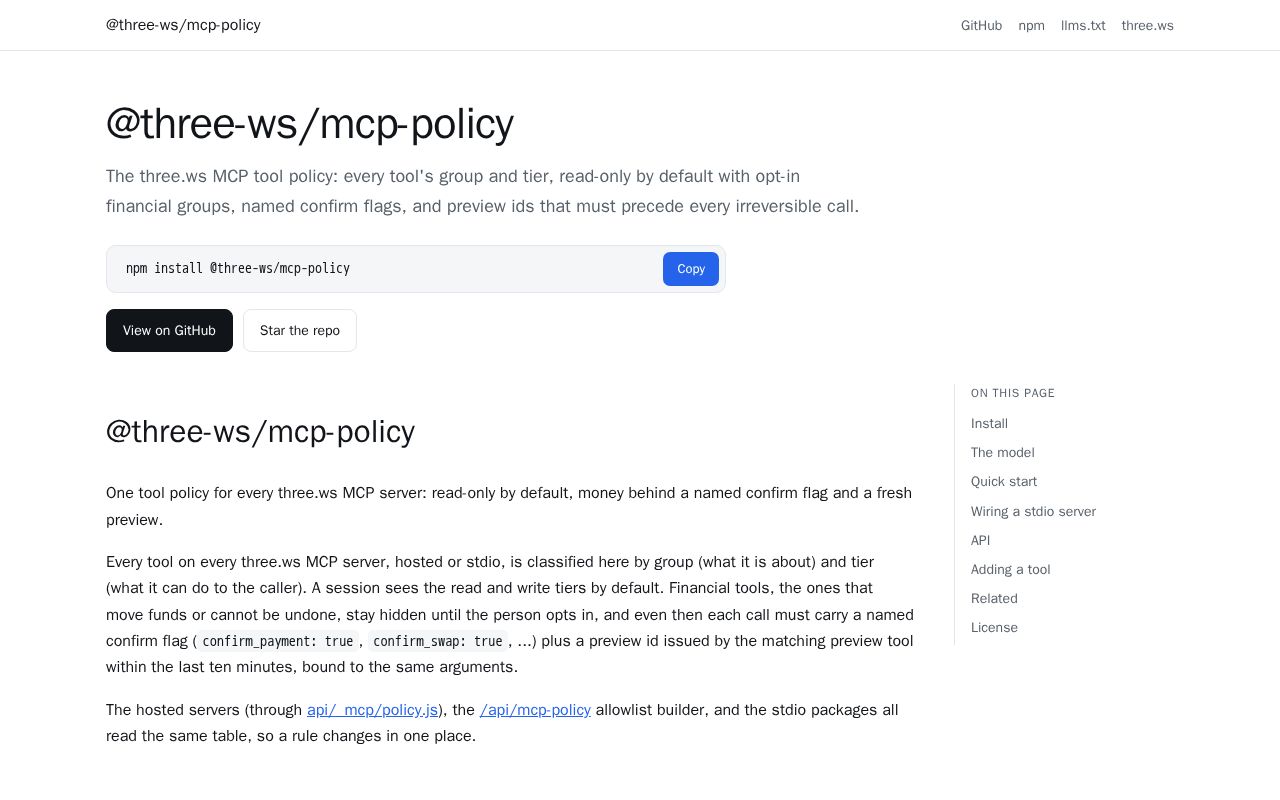Screen dimensions: 1280x800
Task: Follow the /api/mcp-policy link
Action: (x=535, y=710)
